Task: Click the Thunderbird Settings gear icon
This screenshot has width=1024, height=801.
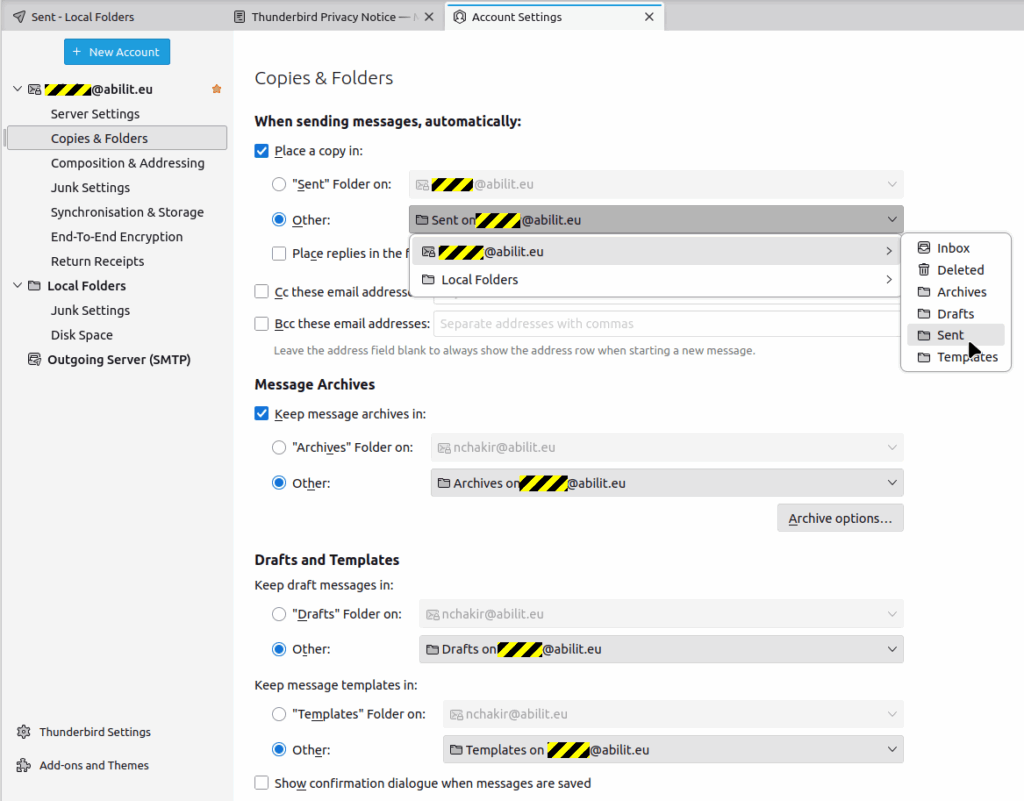Action: click(24, 732)
